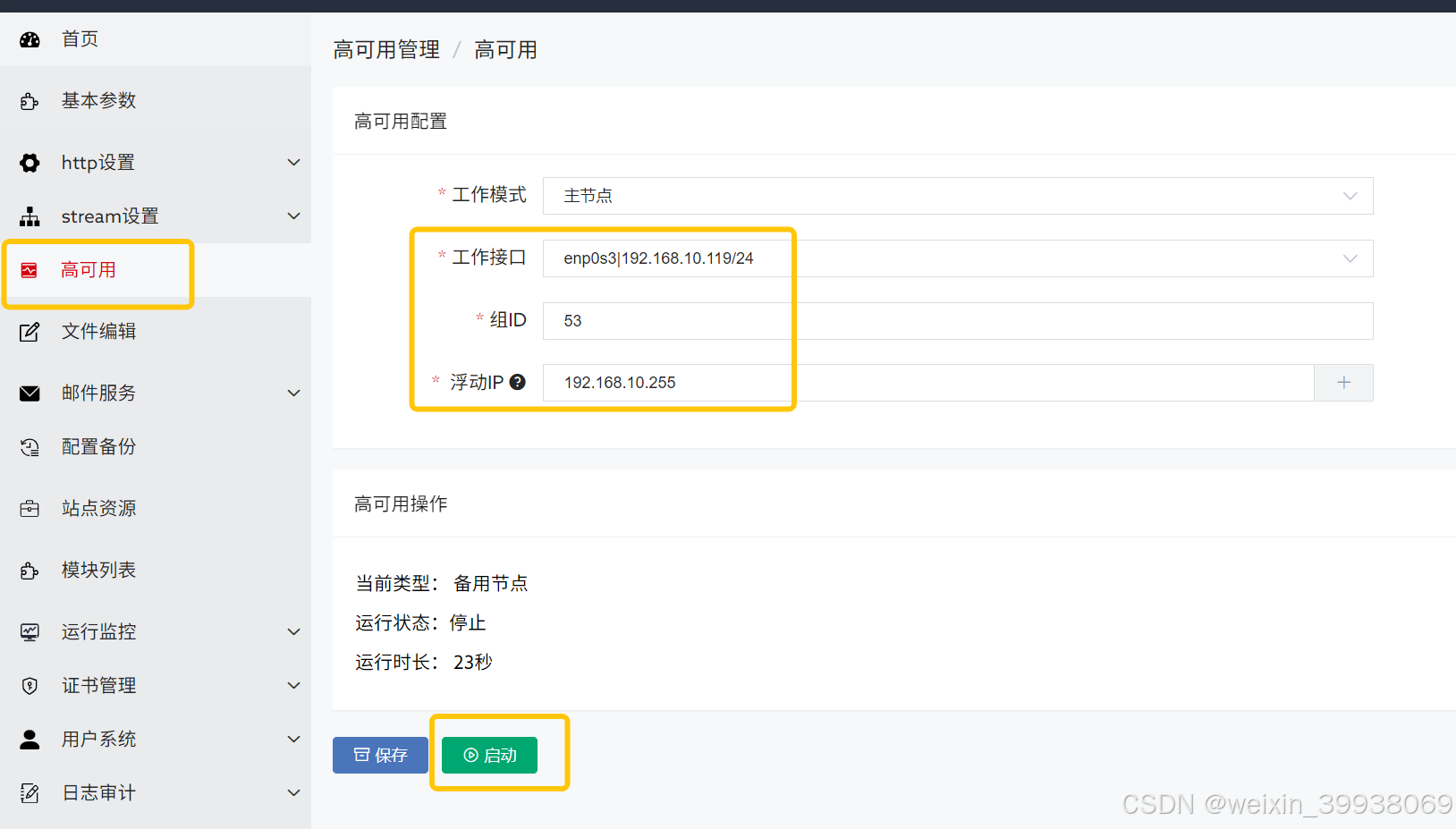Click the gear icon for http设置
1456x829 pixels.
pos(30,163)
